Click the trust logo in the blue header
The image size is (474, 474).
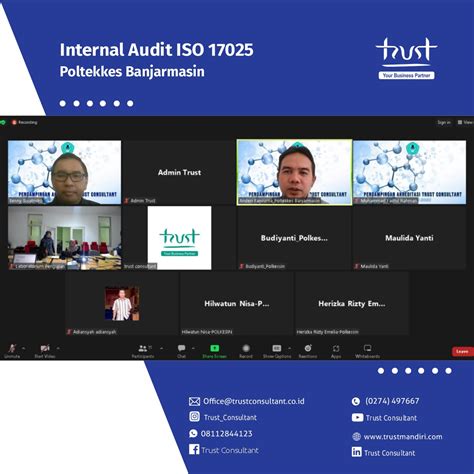[x=406, y=59]
